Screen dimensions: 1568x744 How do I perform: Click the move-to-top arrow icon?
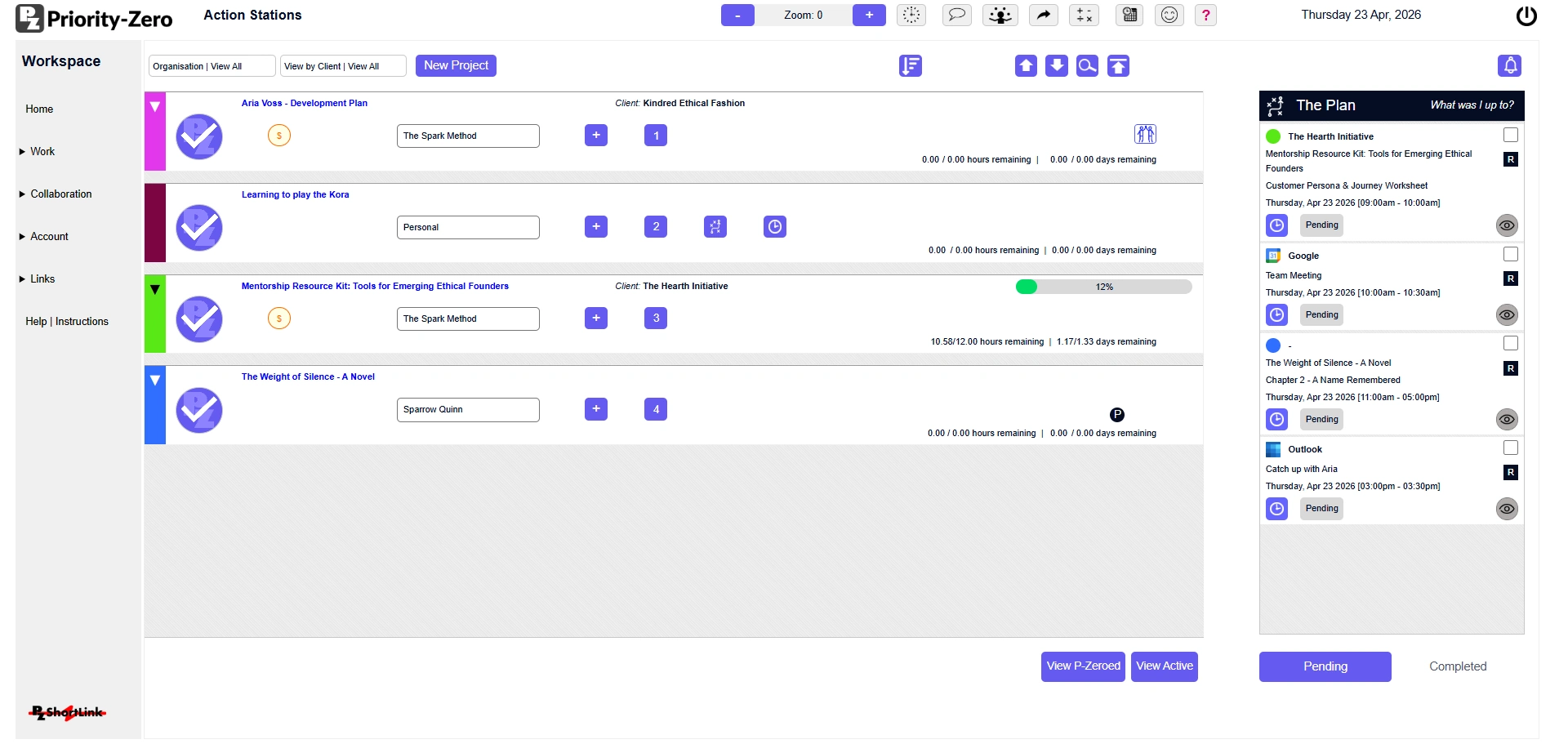(x=1118, y=66)
